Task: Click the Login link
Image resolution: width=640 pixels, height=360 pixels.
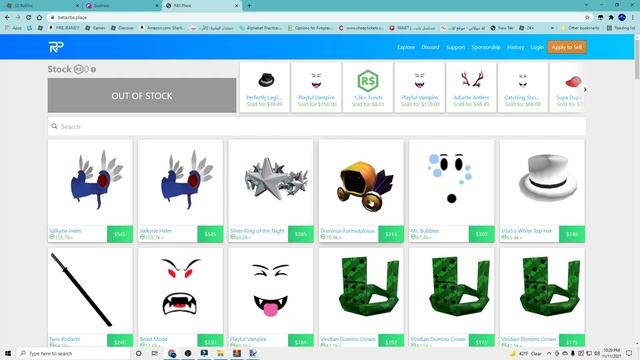Action: click(537, 47)
